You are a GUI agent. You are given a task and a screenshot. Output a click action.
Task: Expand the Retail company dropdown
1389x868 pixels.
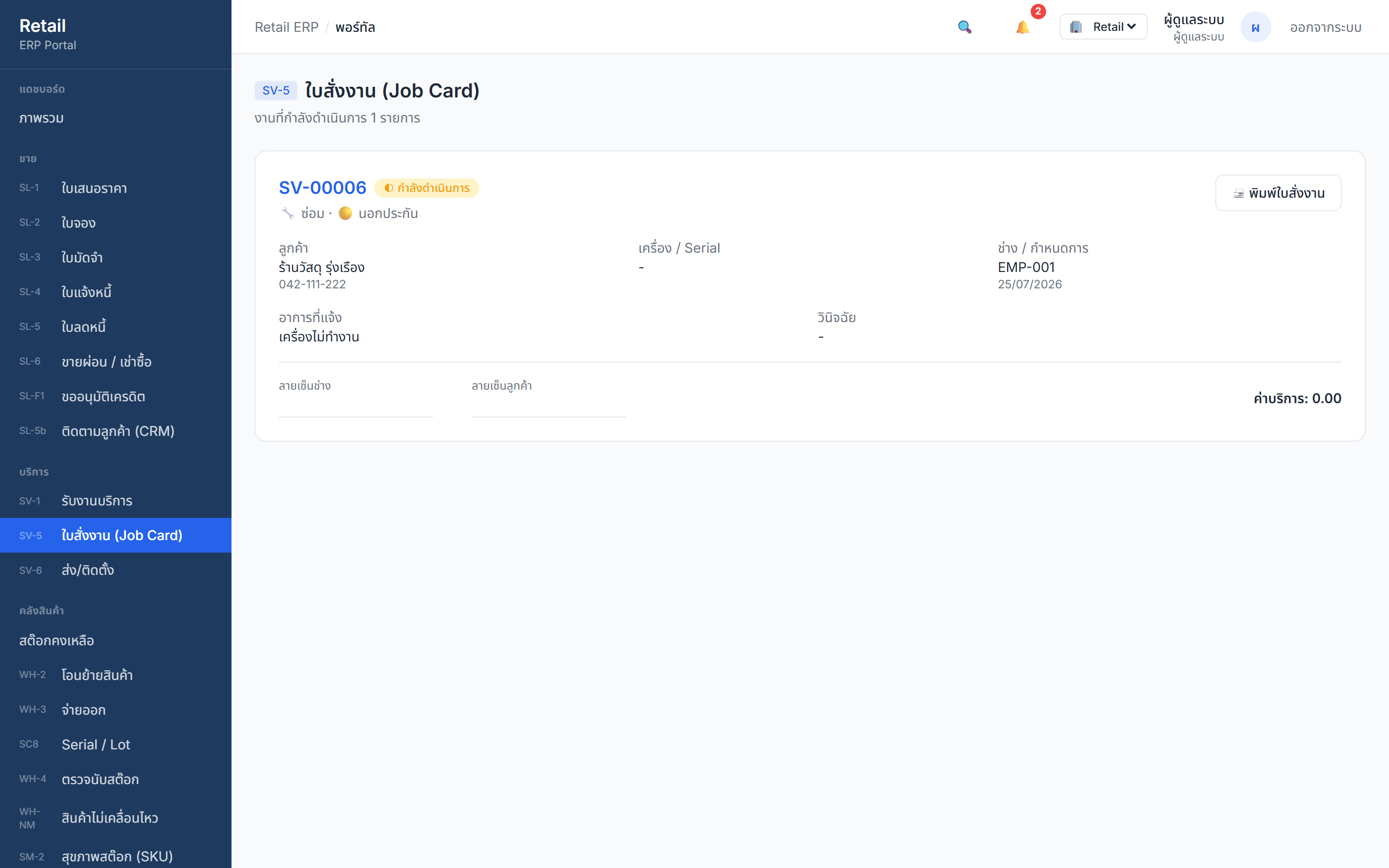1103,27
